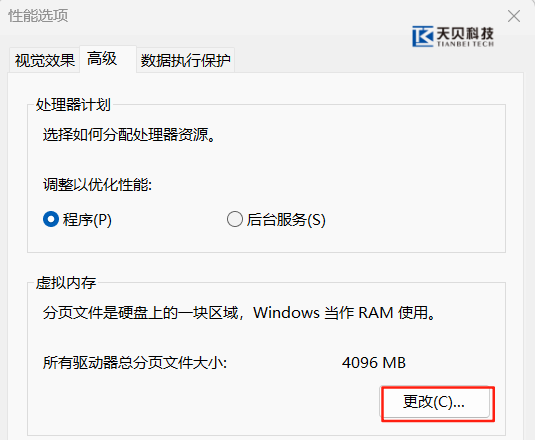Viewport: 535px width, 440px height.
Task: Click the 性能选项 window title text
Action: [38, 16]
